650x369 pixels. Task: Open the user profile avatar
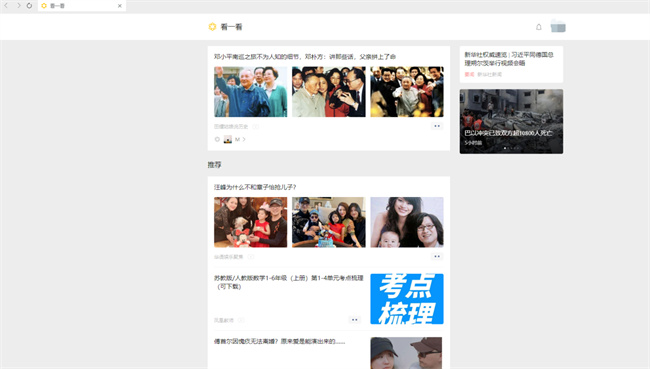click(558, 26)
